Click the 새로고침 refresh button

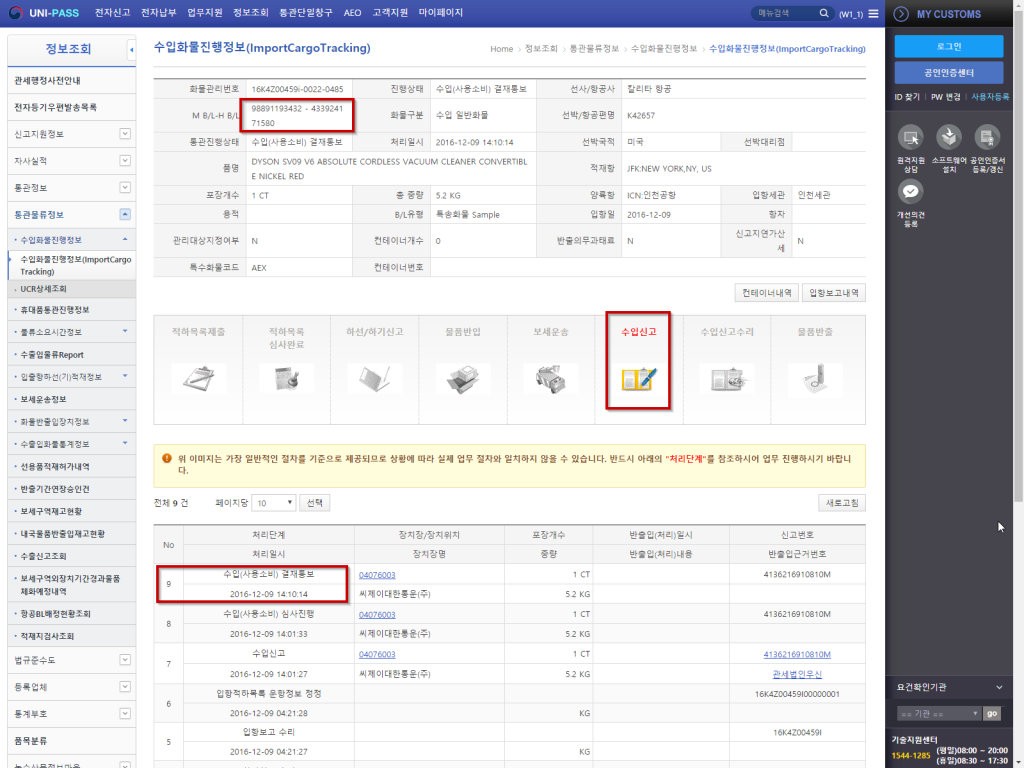(841, 503)
